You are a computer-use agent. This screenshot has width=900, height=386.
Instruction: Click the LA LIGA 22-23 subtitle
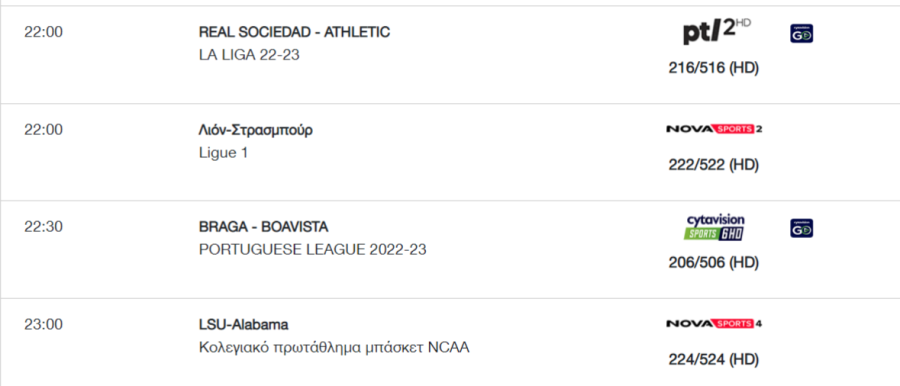tap(249, 55)
